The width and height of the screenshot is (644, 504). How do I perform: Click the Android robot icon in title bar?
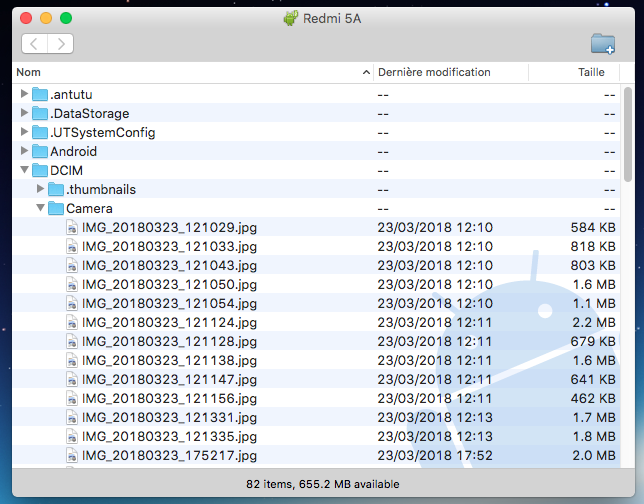(290, 18)
